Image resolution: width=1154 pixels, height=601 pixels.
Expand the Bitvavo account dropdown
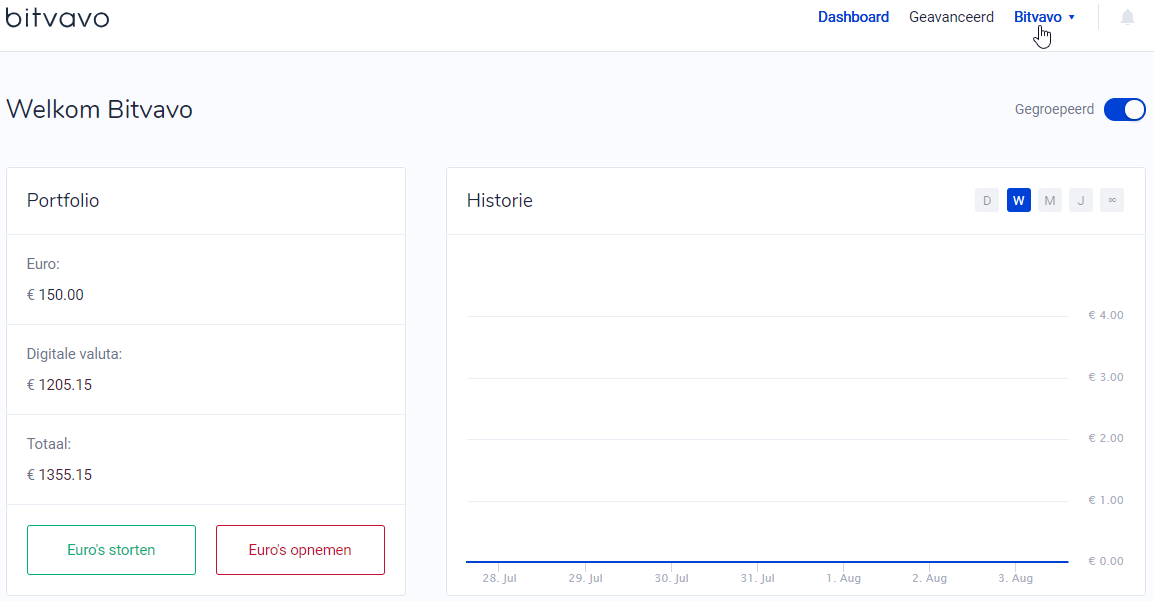[1044, 17]
